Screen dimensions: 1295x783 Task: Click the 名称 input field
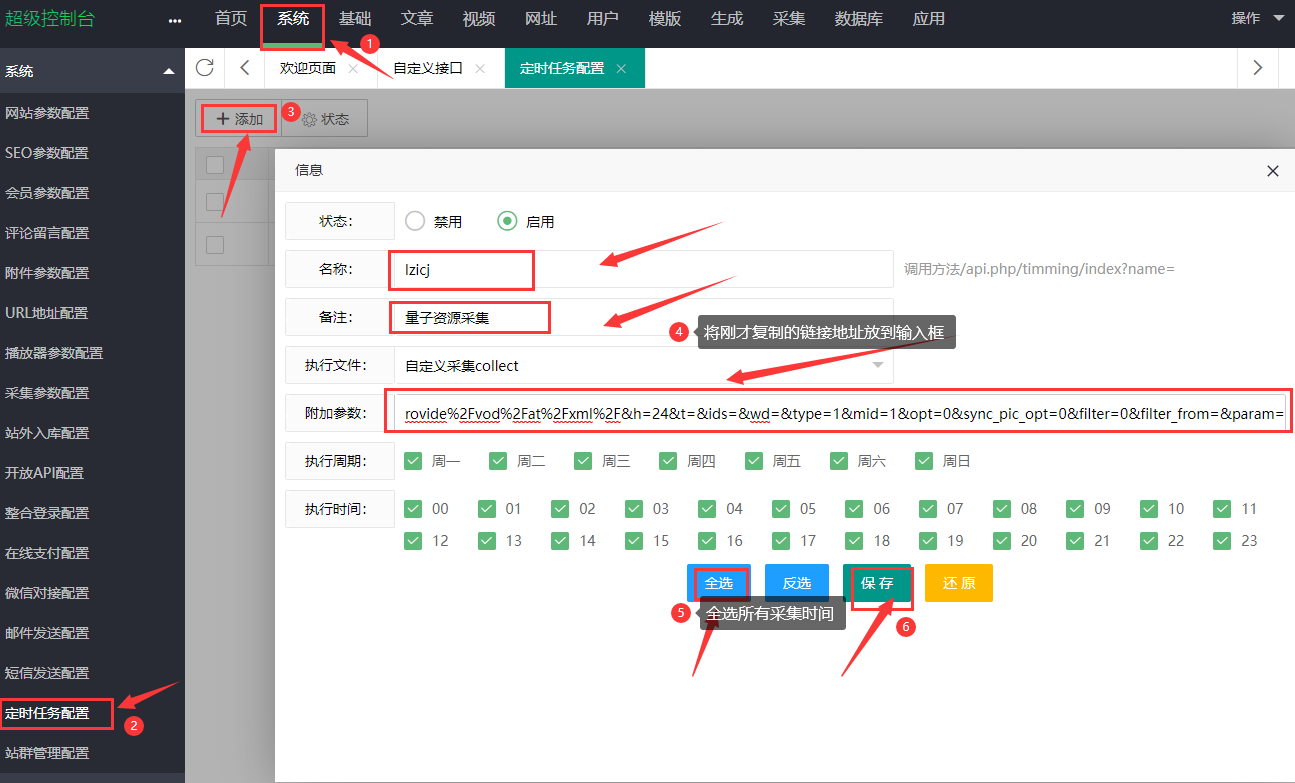click(461, 269)
